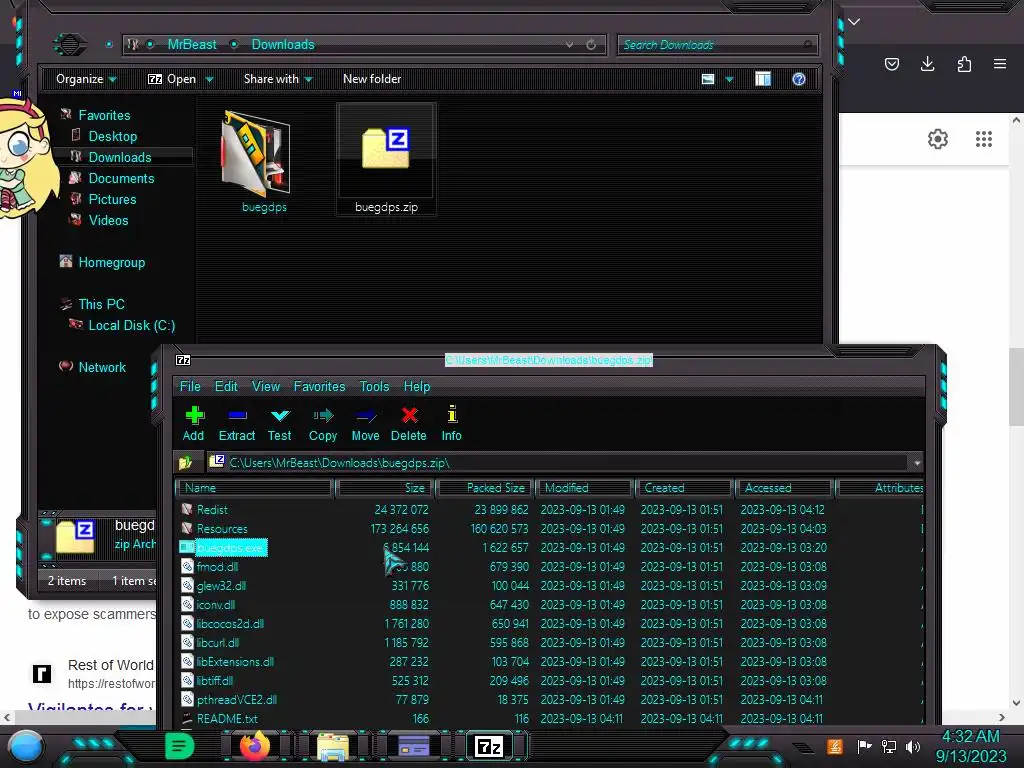Viewport: 1024px width, 768px height.
Task: Expand the Open button dropdown arrow
Action: (x=209, y=79)
